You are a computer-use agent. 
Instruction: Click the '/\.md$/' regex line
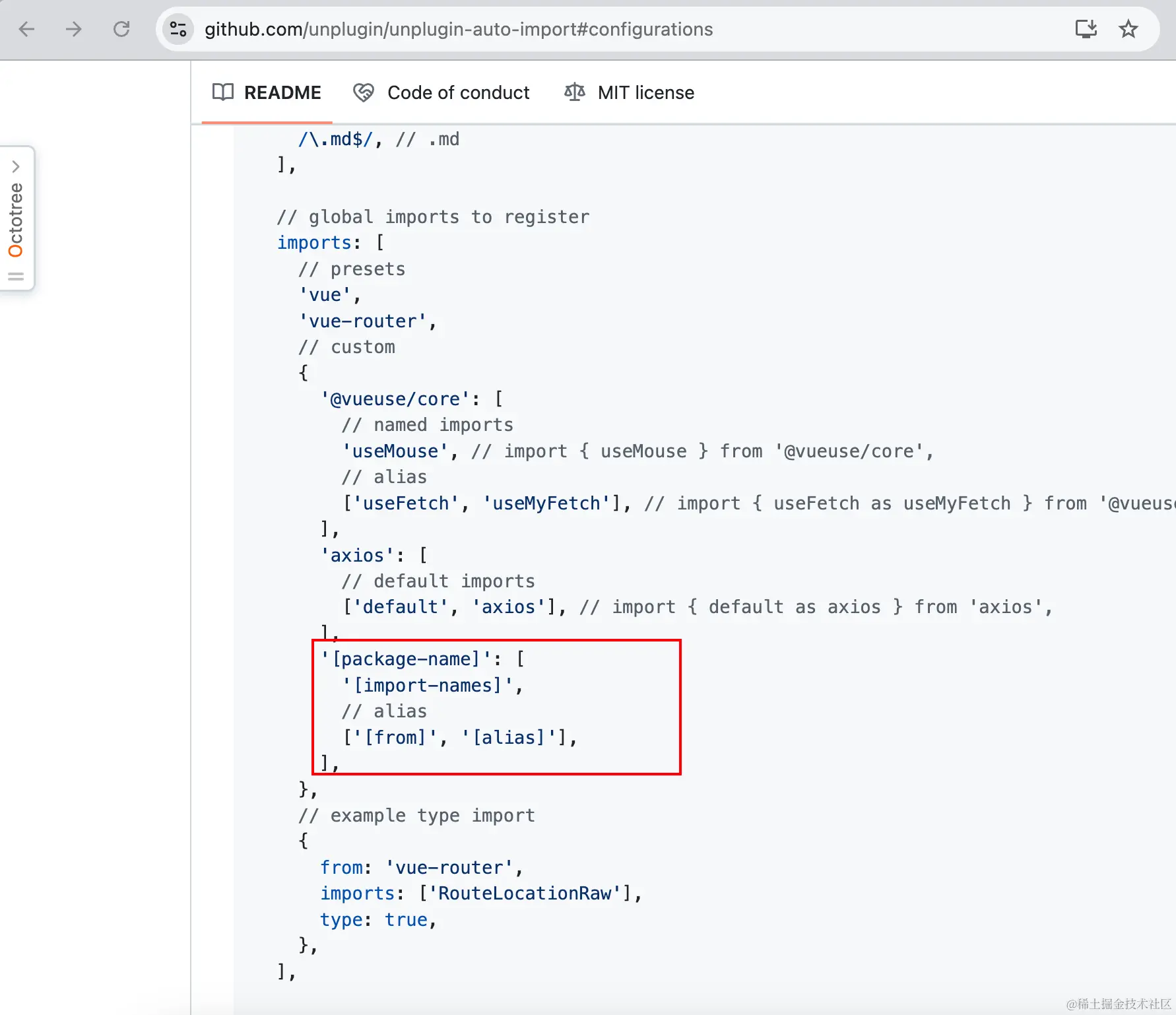pos(379,139)
